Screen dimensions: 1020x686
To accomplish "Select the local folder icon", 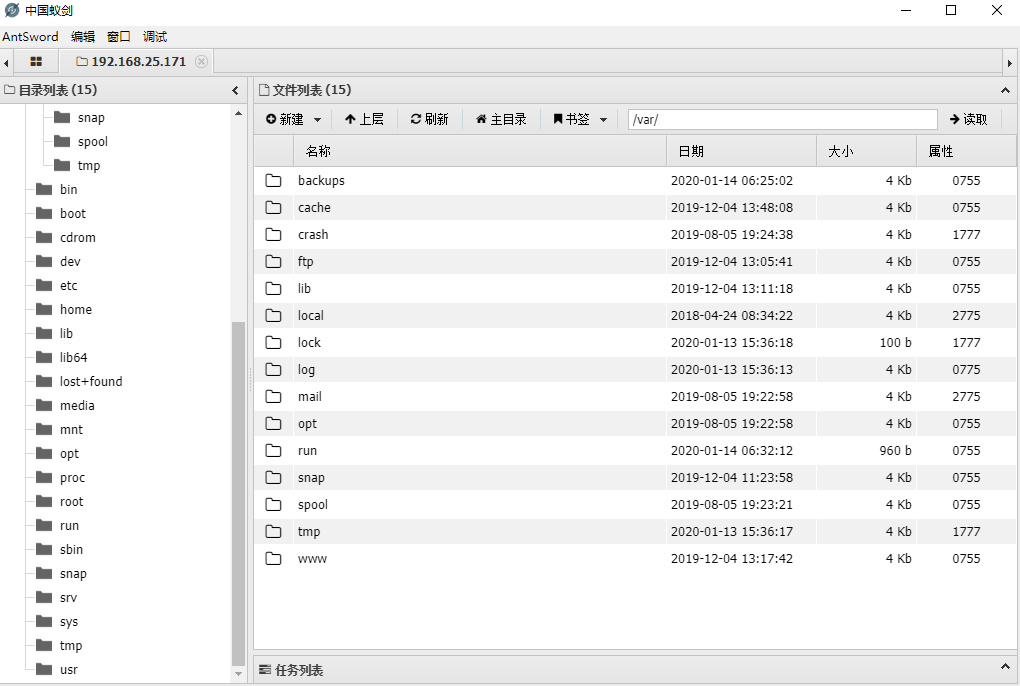I will coord(273,315).
